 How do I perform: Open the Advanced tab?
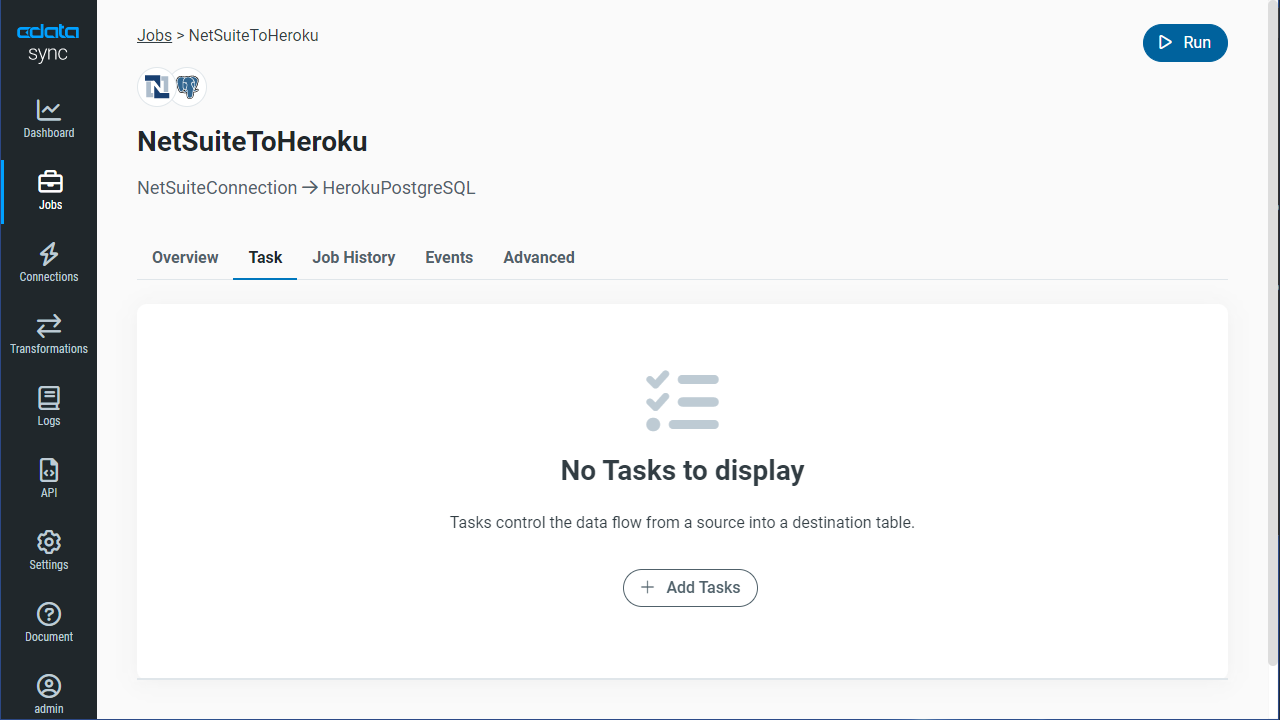click(x=539, y=257)
